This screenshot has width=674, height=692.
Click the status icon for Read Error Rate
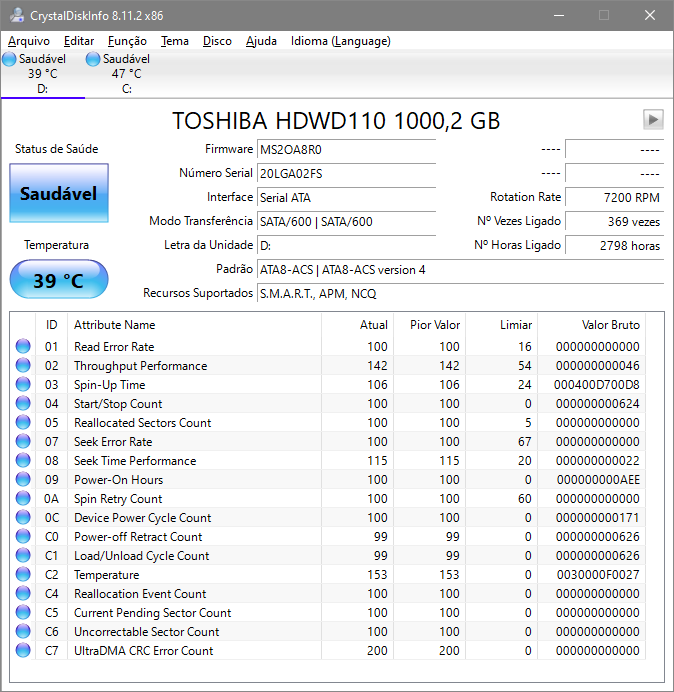pos(23,346)
